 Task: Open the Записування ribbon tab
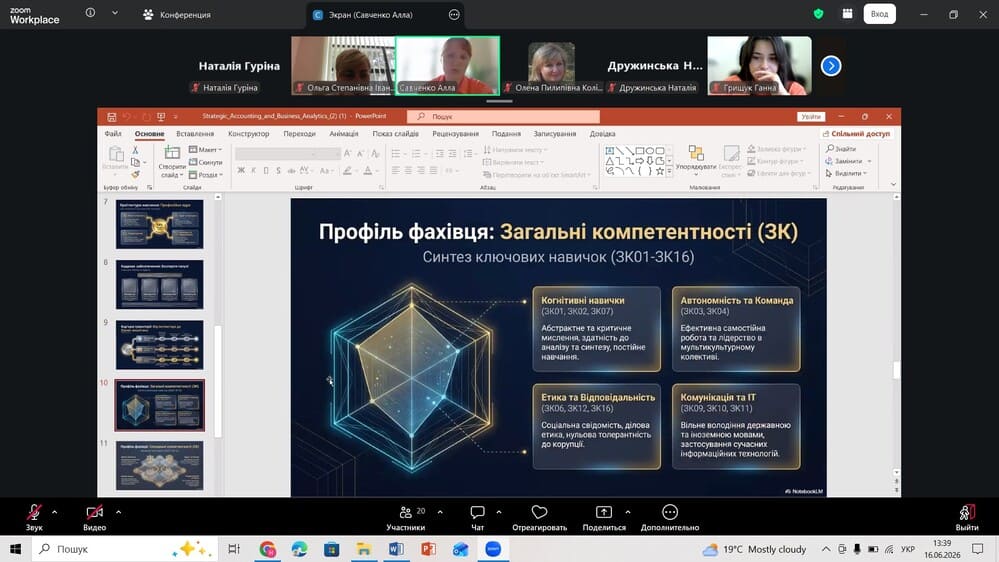[x=555, y=134]
